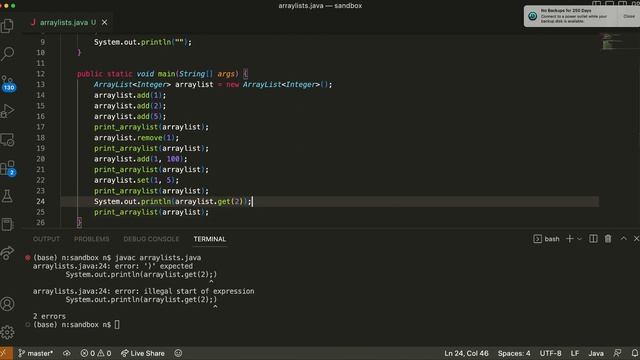Click the '2 errors' terminal text
The width and height of the screenshot is (640, 360).
coord(49,316)
